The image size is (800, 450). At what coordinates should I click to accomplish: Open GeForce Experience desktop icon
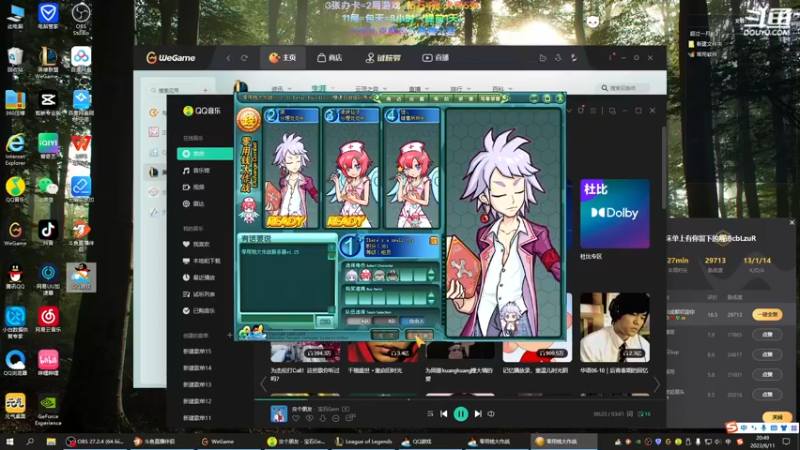(48, 410)
